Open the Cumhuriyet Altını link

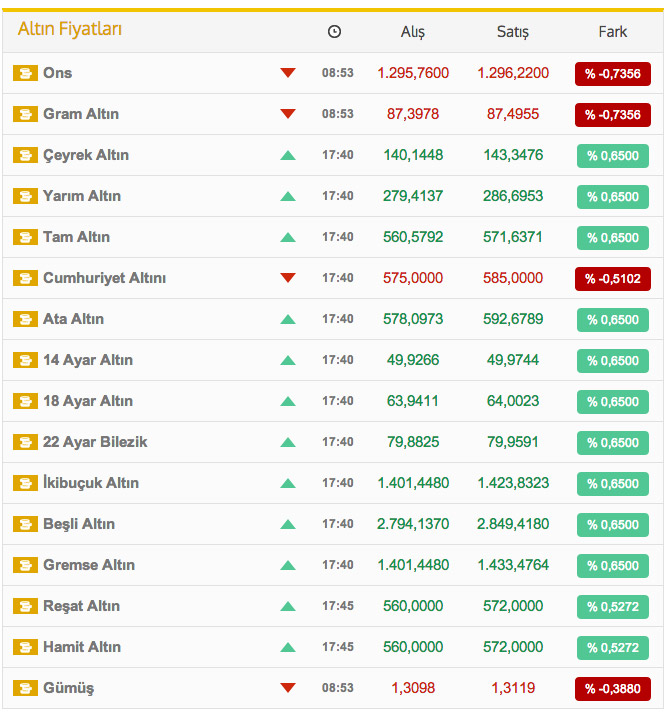pyautogui.click(x=104, y=278)
